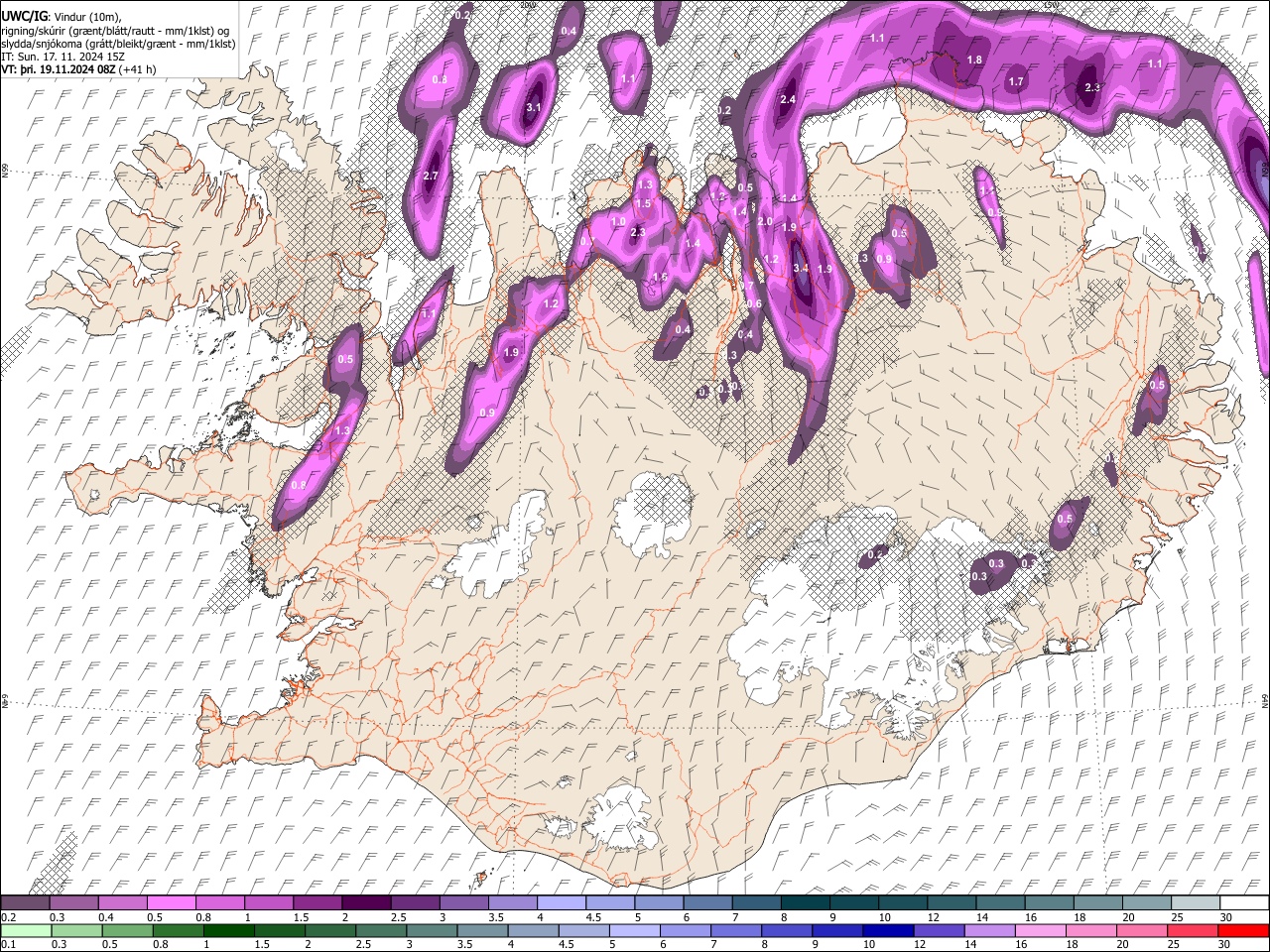
Task: Pick the upper legend swatch labeled 0.2
Action: [x=25, y=902]
